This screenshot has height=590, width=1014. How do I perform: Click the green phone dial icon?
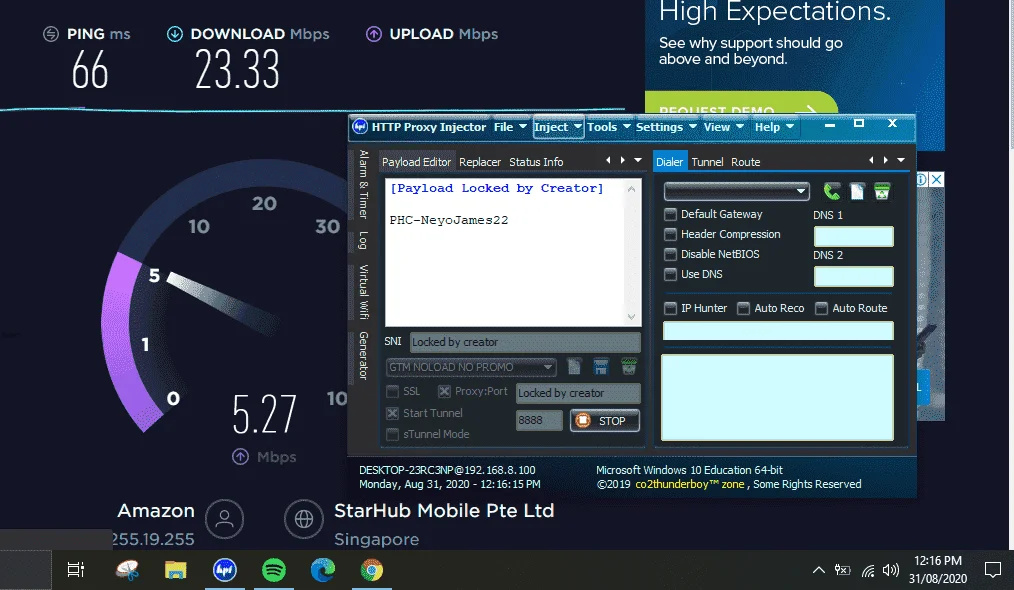point(832,191)
